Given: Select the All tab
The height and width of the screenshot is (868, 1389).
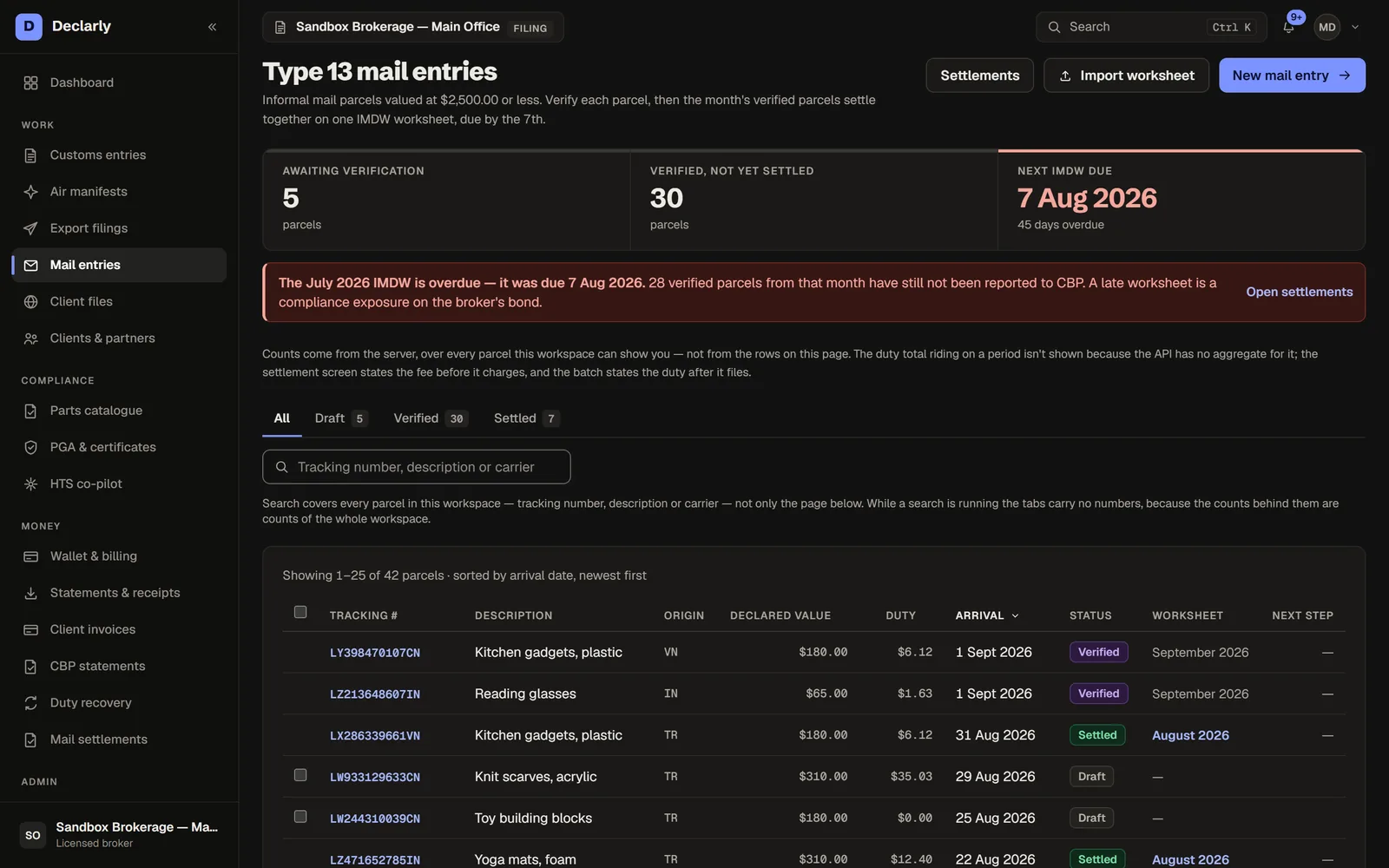Looking at the screenshot, I should 282,418.
